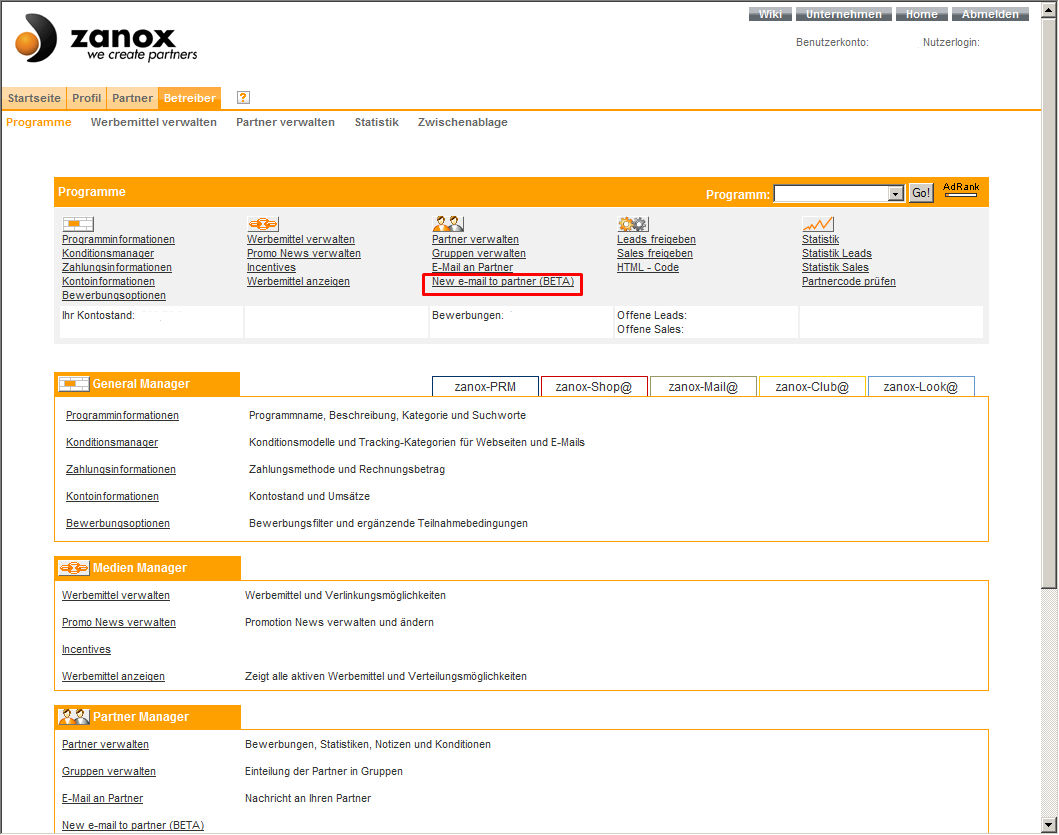Image resolution: width=1059 pixels, height=835 pixels.
Task: Click the gears icon above Leads freigeben
Action: click(633, 224)
